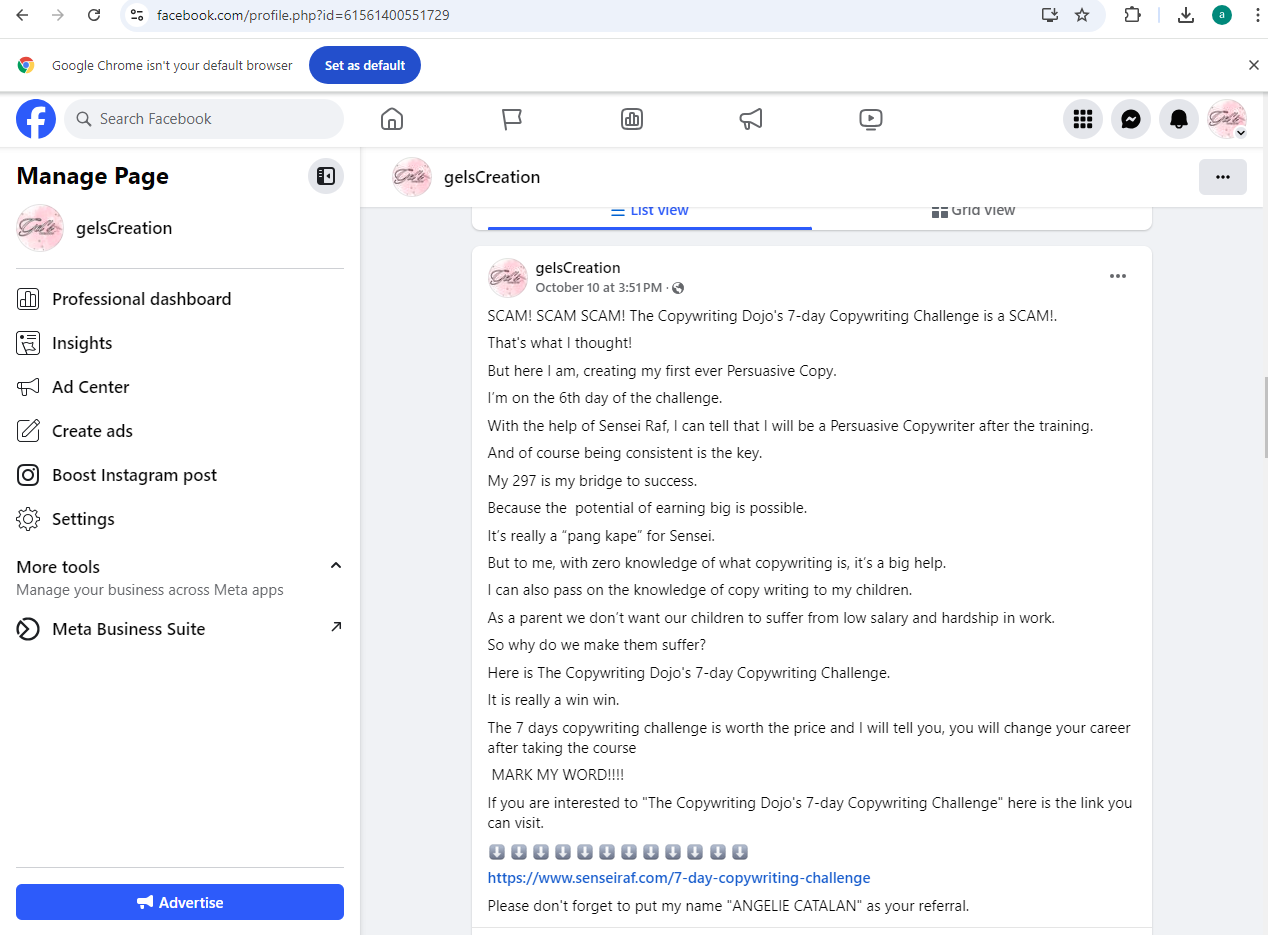Open the page header three-dot options button
The width and height of the screenshot is (1268, 935).
1222,177
